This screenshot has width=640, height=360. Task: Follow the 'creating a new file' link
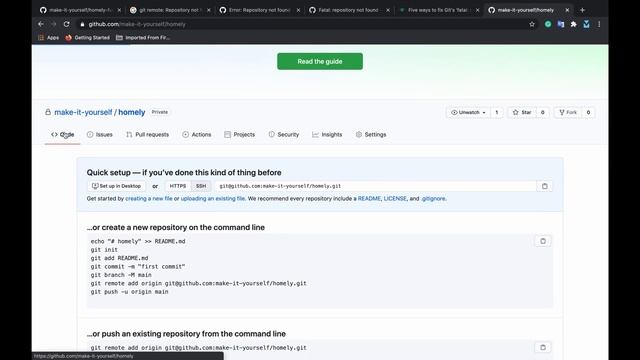(149, 199)
